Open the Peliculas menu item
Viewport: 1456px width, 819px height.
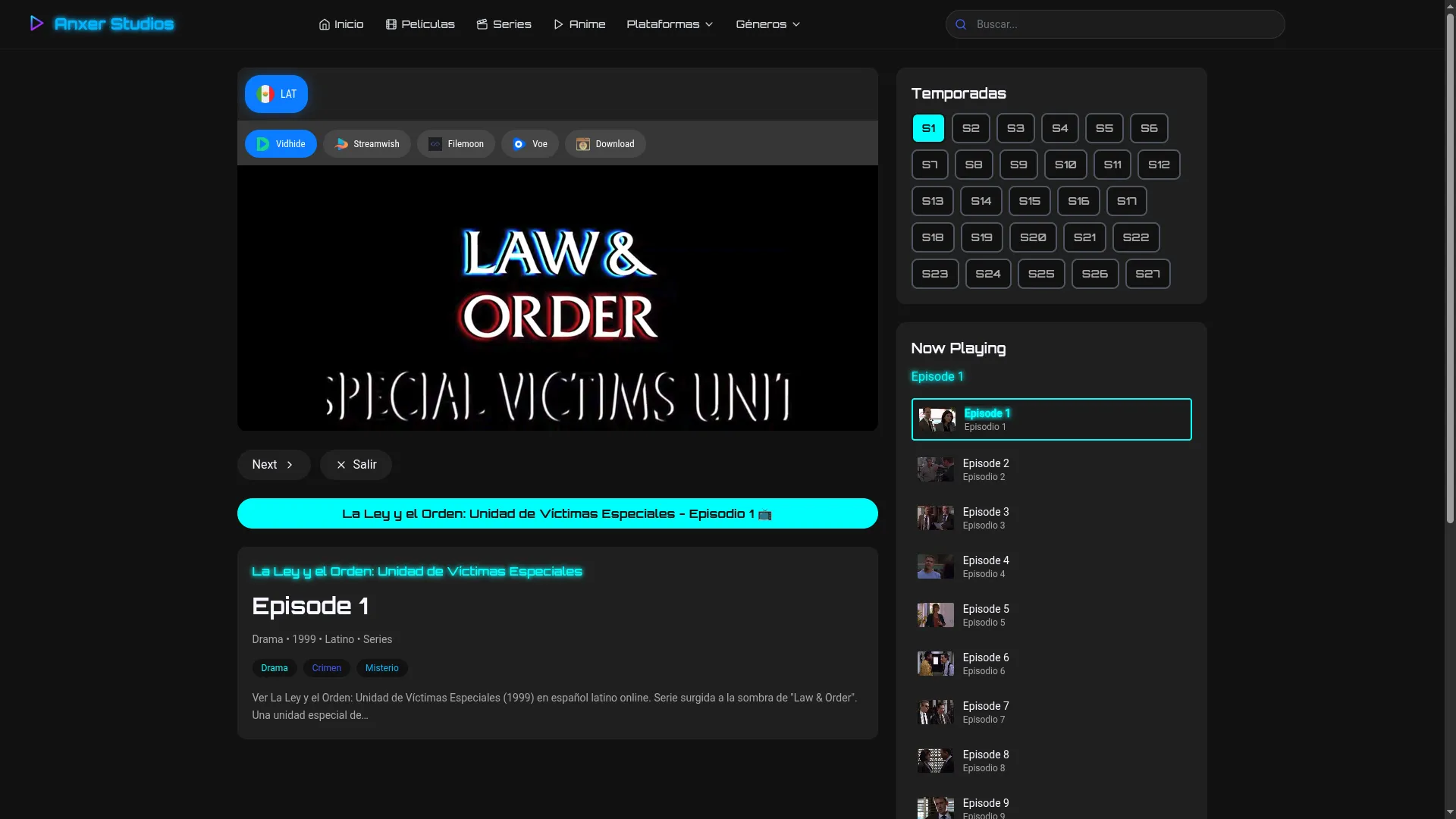(420, 24)
